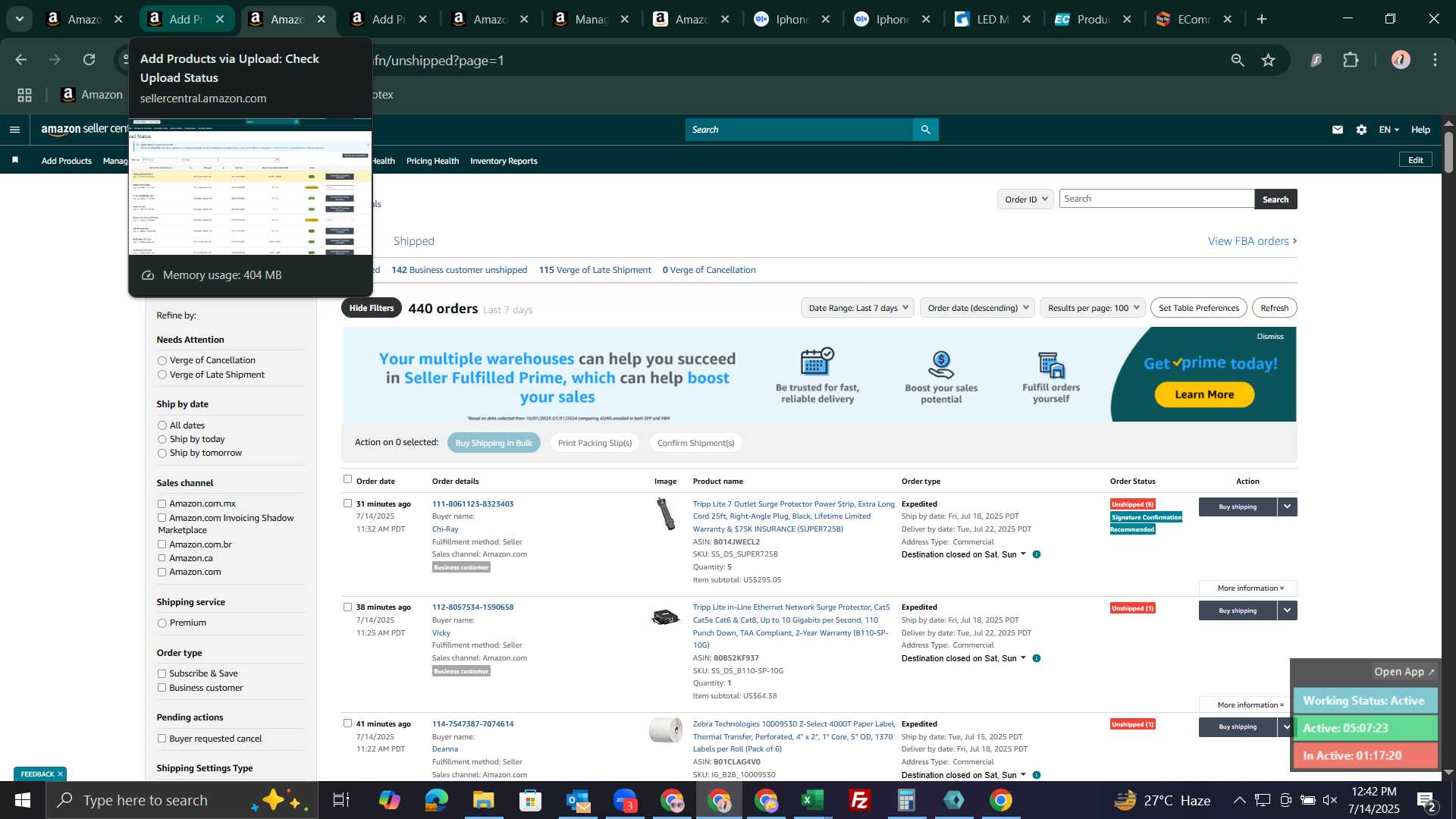Viewport: 1456px width, 819px height.
Task: Select Verge of Cancellation radio button
Action: coord(162,361)
